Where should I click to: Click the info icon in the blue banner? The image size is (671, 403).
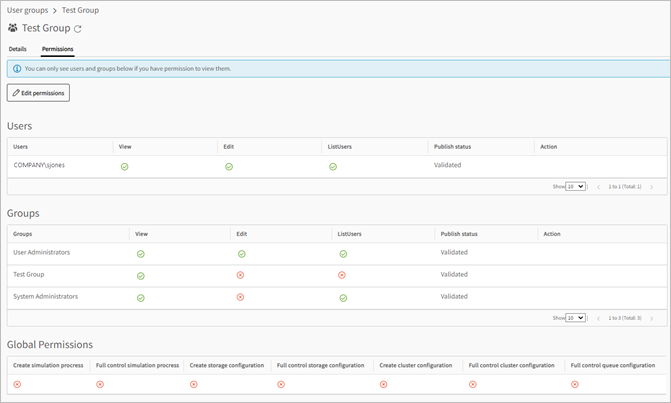17,69
